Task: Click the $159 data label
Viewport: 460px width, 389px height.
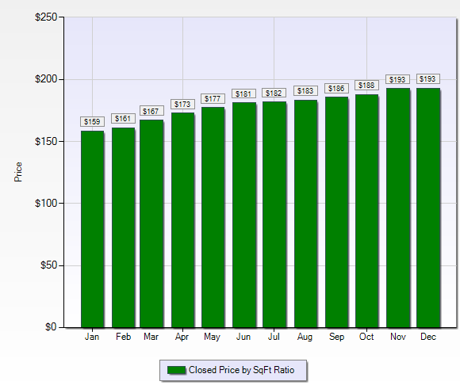Action: pos(92,122)
